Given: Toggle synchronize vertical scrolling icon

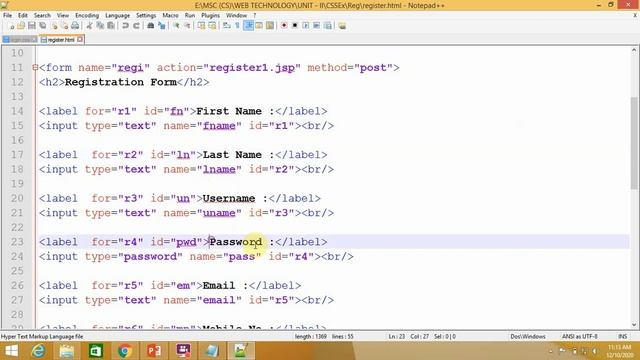Looking at the screenshot, I should tap(201, 26).
